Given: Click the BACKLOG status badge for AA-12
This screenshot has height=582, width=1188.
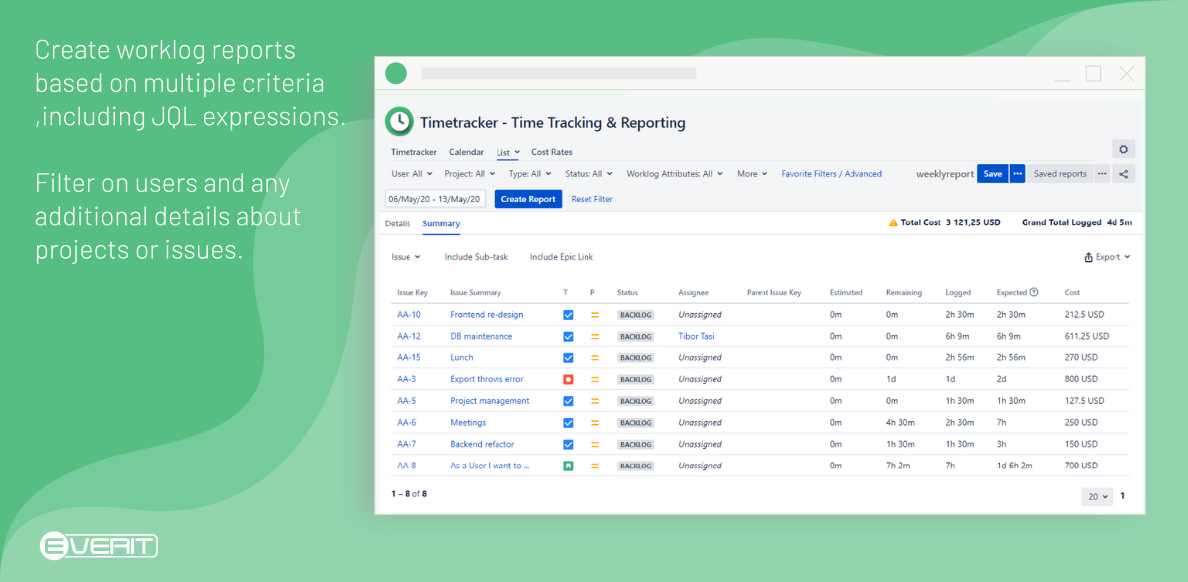Looking at the screenshot, I should coord(636,336).
